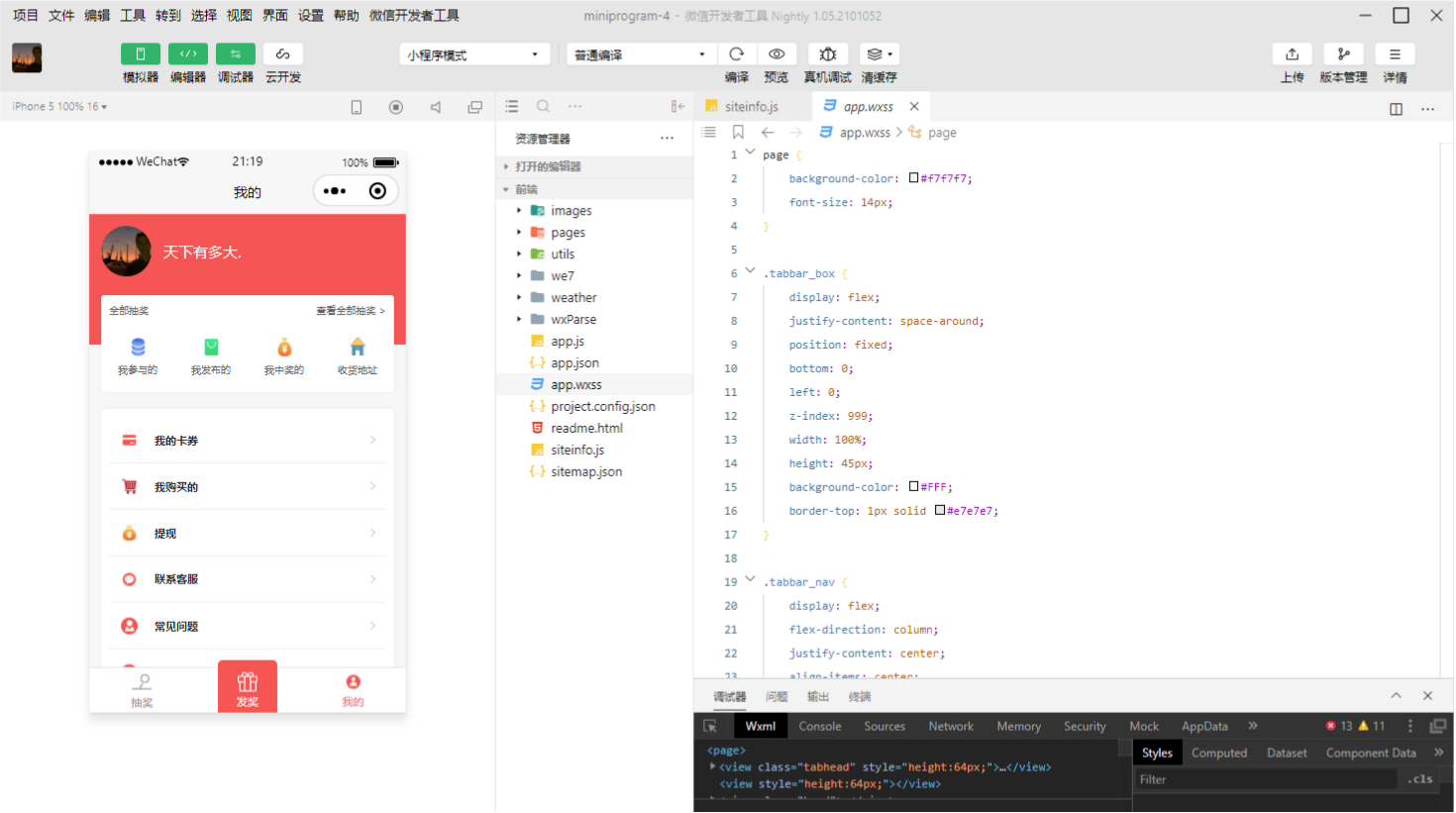Open the 普通编译 compile configuration dropdown
The height and width of the screenshot is (813, 1456).
pyautogui.click(x=639, y=53)
